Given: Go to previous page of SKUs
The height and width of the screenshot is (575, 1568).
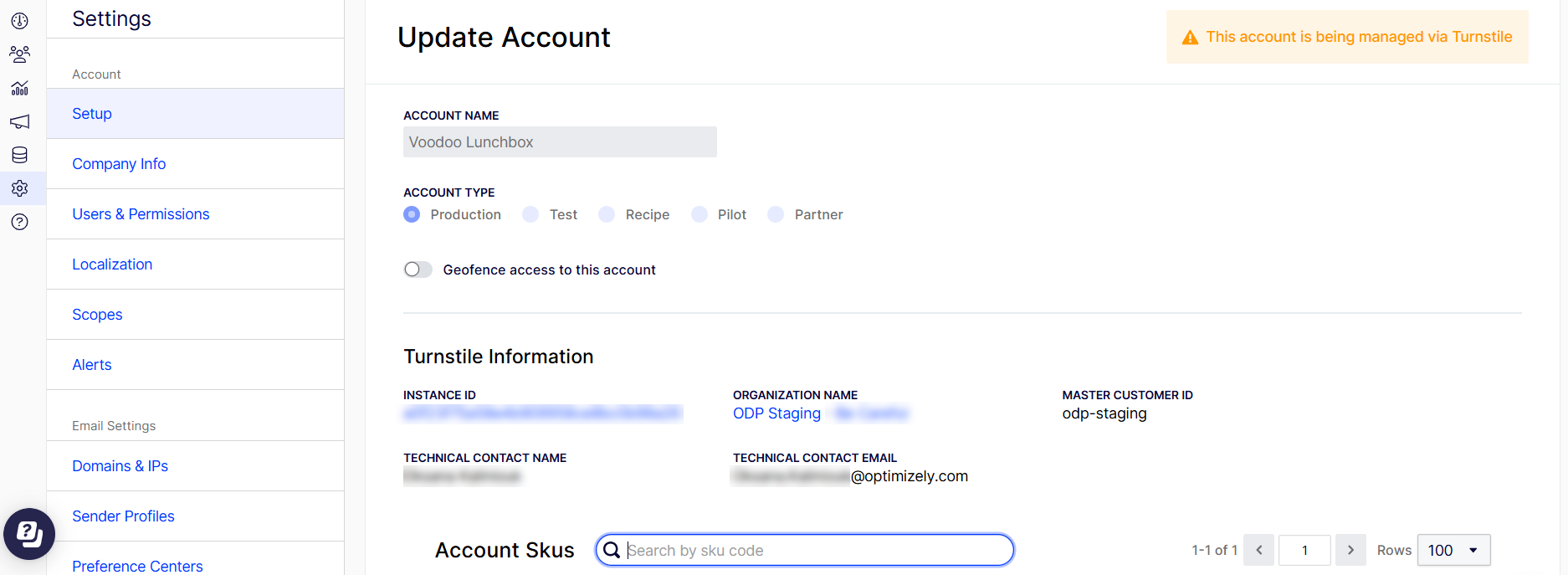Looking at the screenshot, I should (1259, 550).
